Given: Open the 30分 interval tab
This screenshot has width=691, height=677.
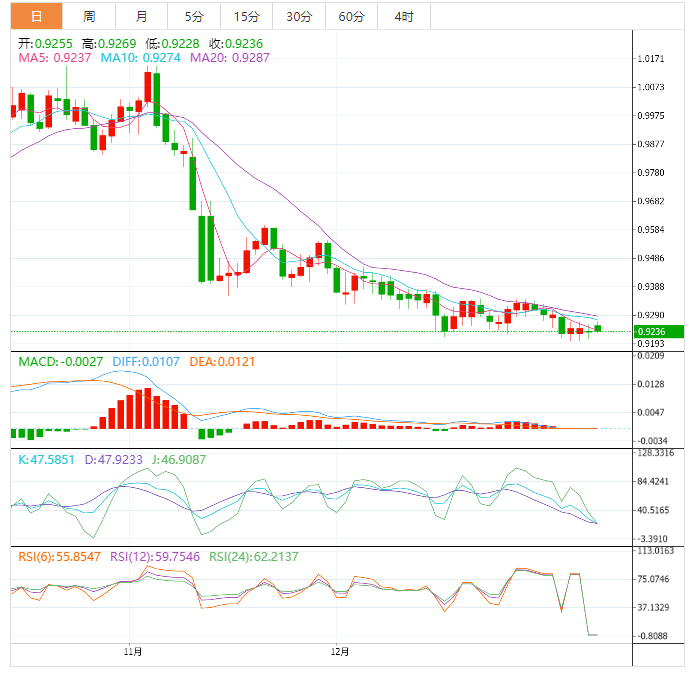Looking at the screenshot, I should tap(299, 16).
